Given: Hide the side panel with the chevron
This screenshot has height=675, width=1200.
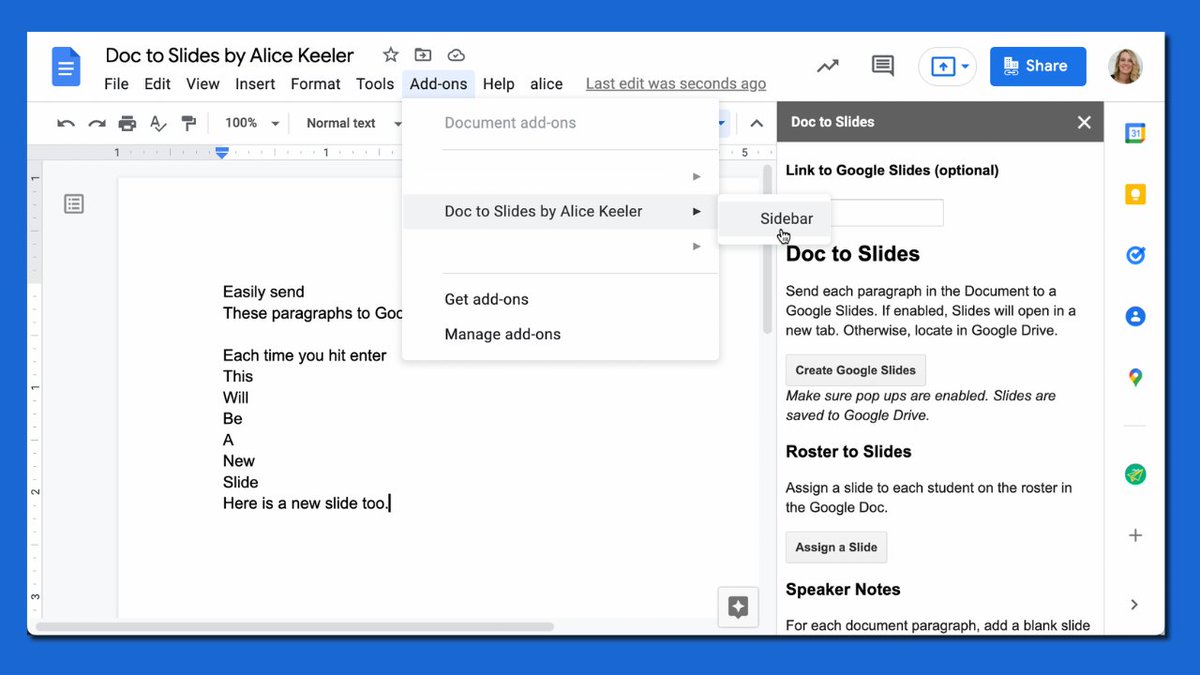Looking at the screenshot, I should point(1135,604).
